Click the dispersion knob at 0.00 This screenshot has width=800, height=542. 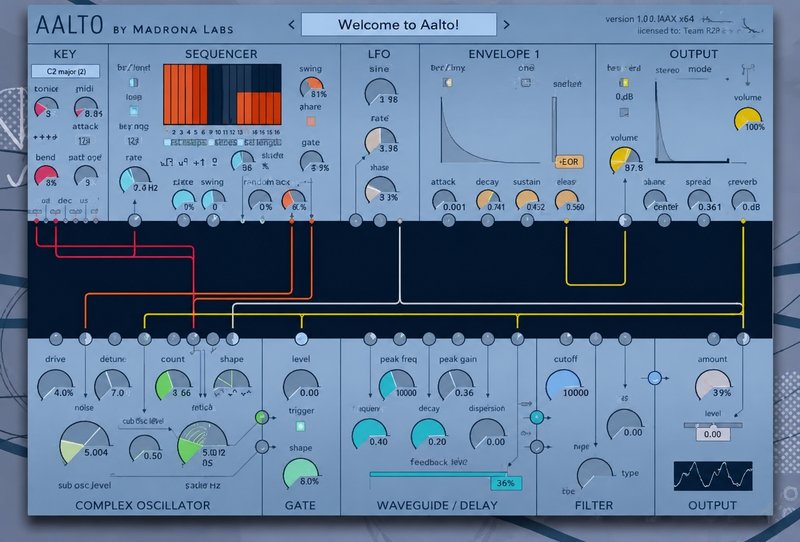click(487, 434)
